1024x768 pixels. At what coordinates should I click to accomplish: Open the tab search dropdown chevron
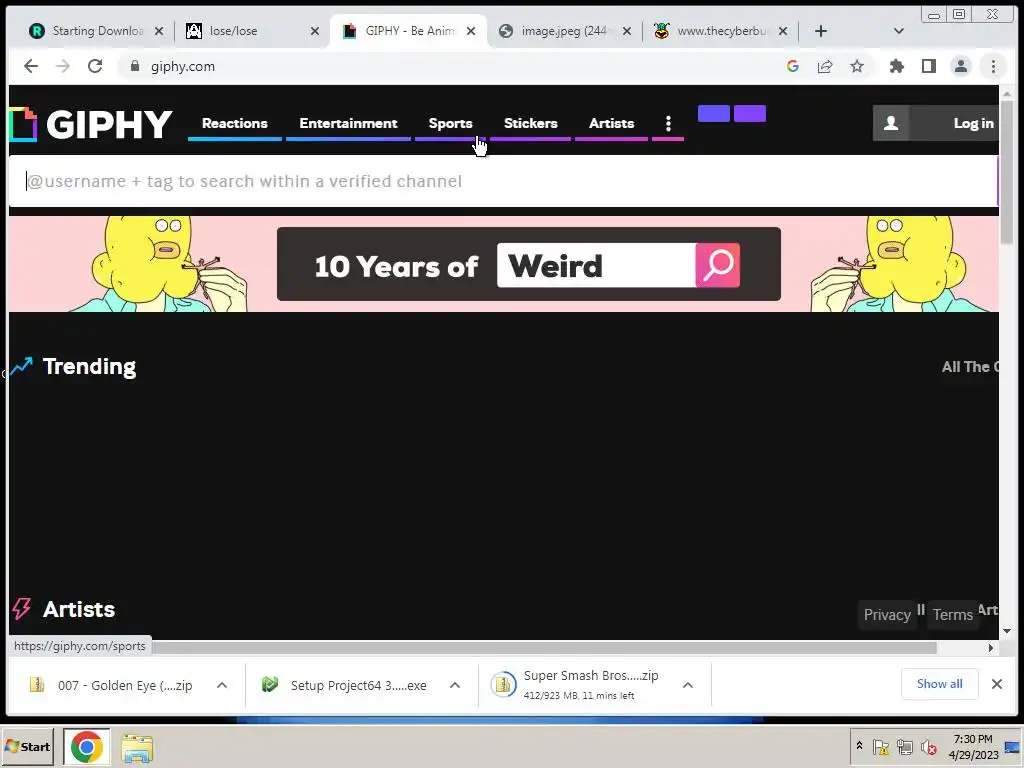899,31
